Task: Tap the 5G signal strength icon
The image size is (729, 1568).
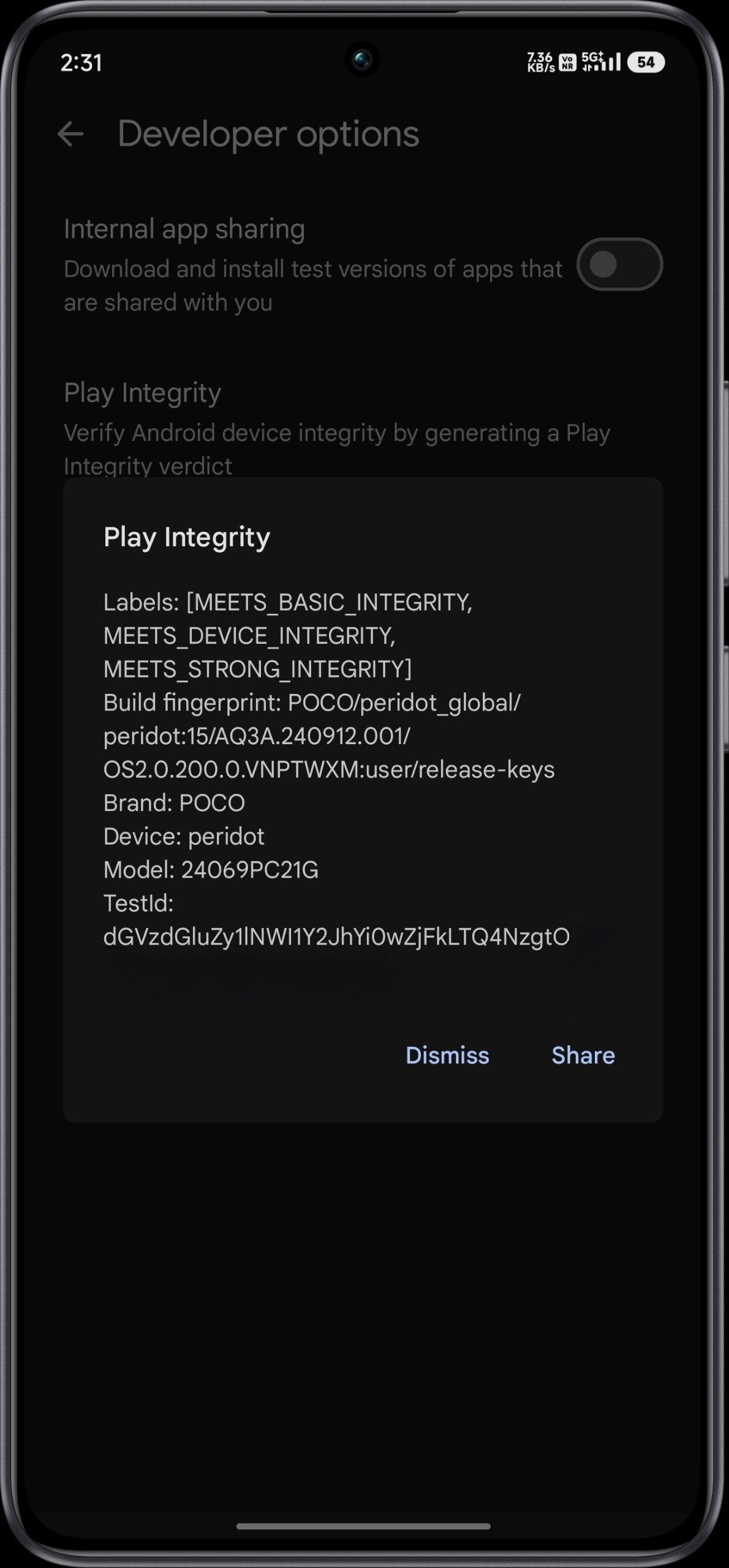Action: pyautogui.click(x=601, y=61)
